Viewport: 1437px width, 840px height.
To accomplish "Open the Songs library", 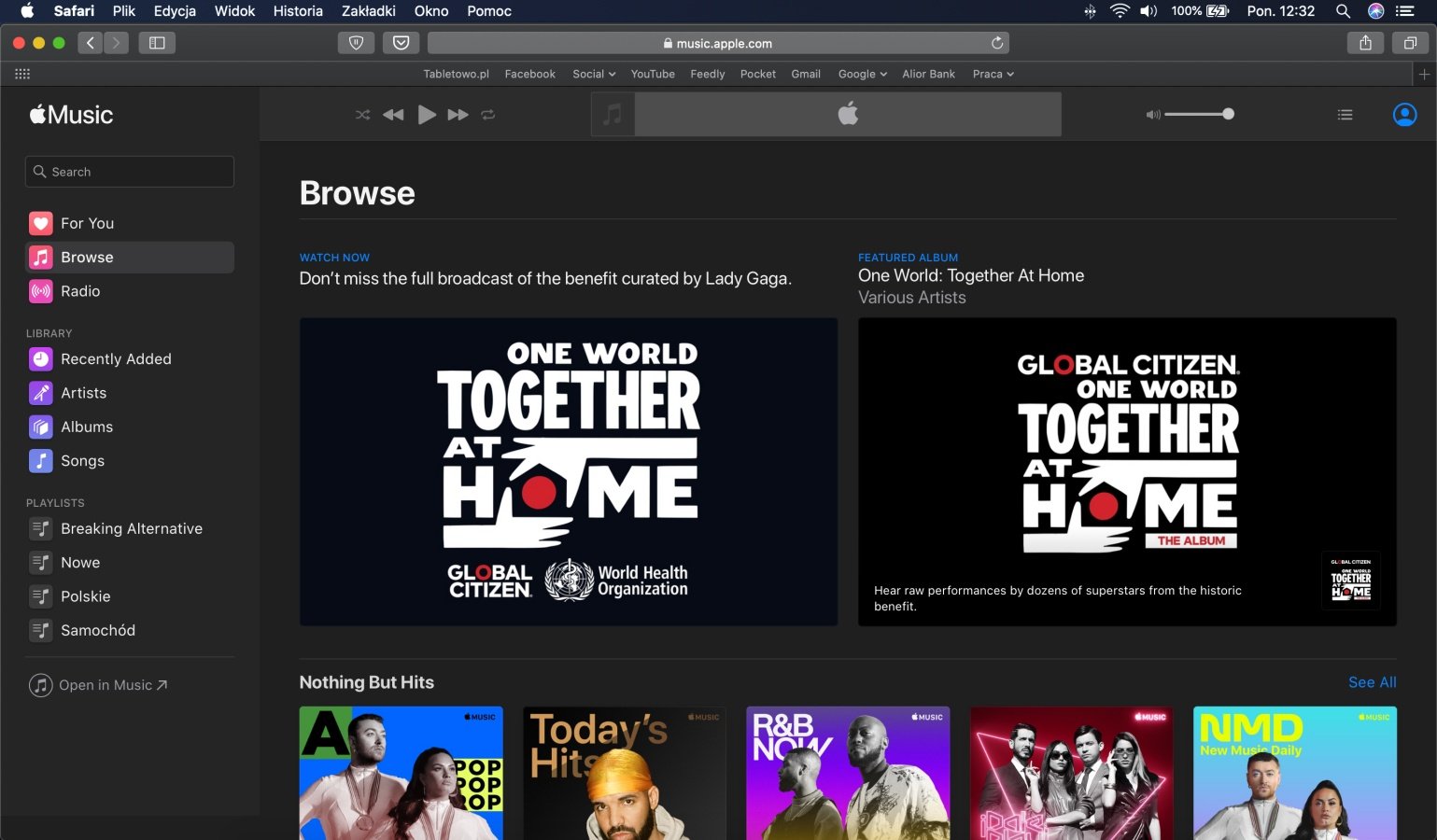I will point(130,461).
